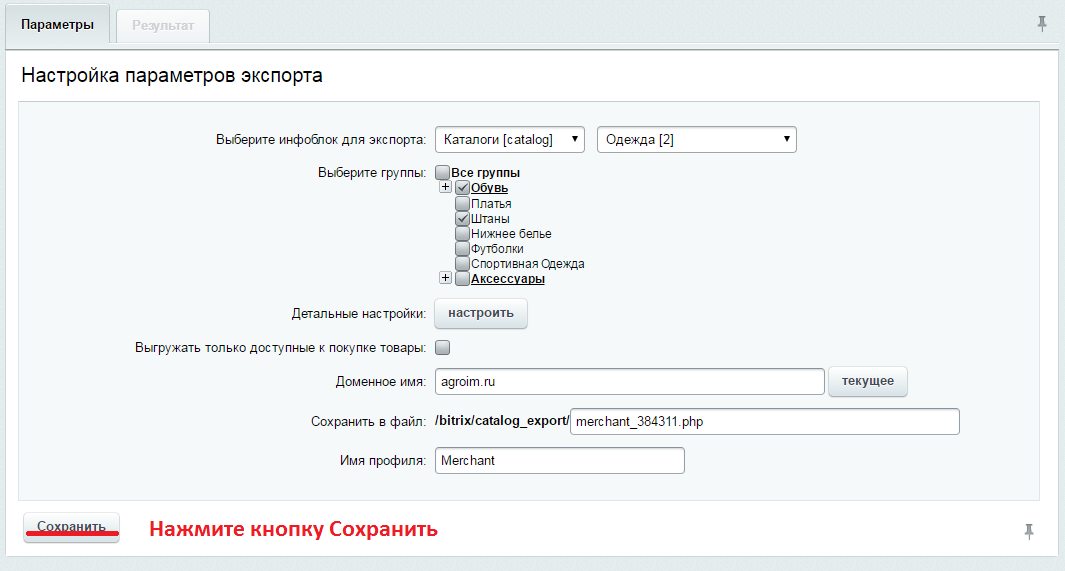Select the Параметры tab
Image resolution: width=1065 pixels, height=571 pixels.
pos(58,24)
